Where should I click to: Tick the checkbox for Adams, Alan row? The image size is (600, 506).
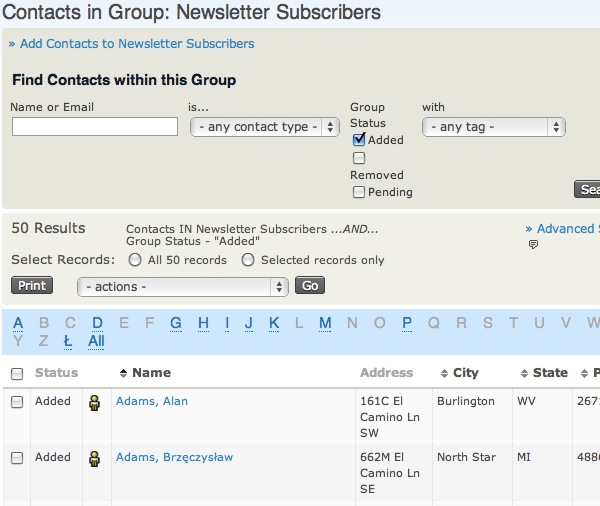tap(17, 402)
